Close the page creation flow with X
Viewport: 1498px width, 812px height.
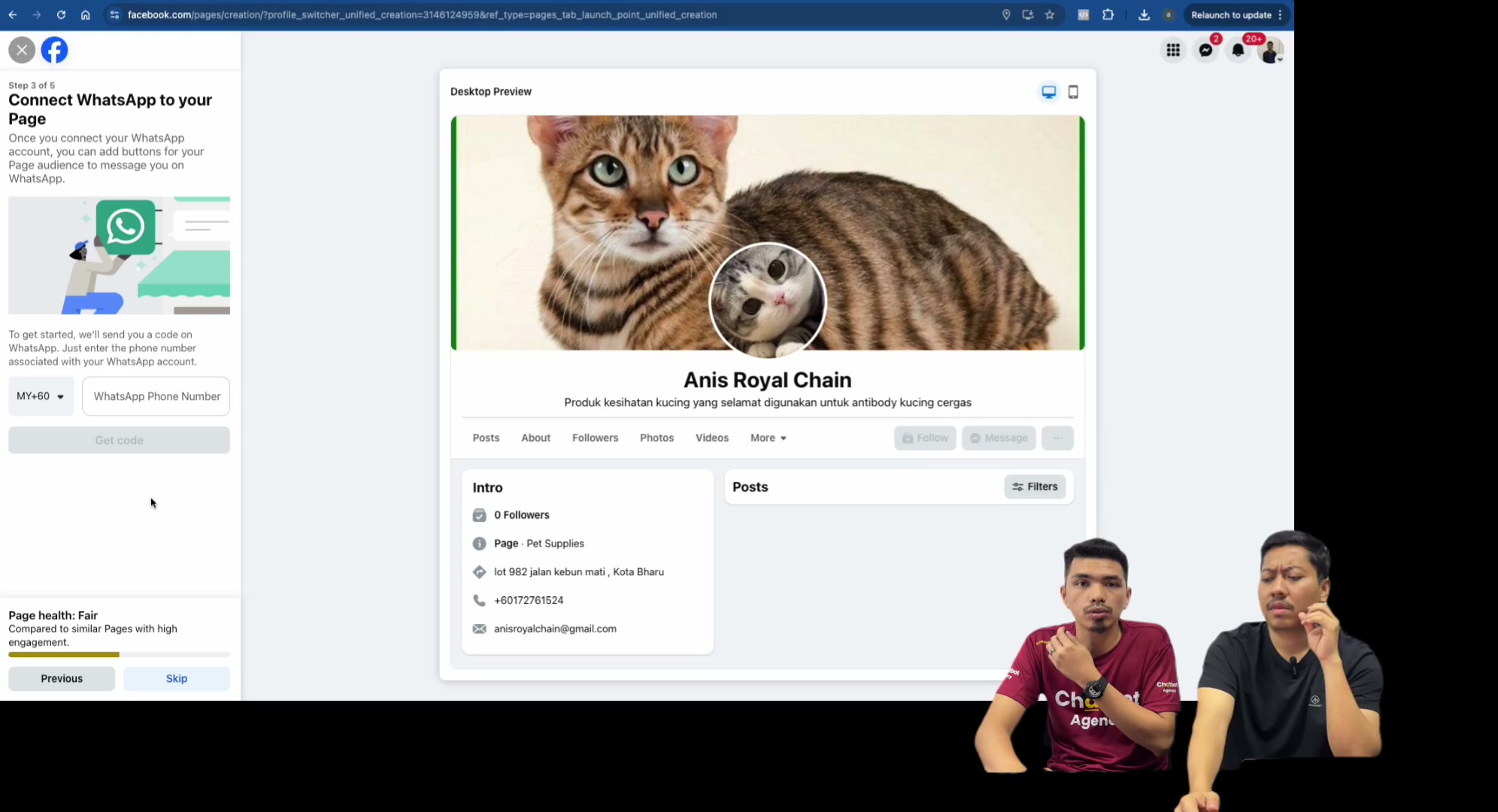(x=22, y=50)
